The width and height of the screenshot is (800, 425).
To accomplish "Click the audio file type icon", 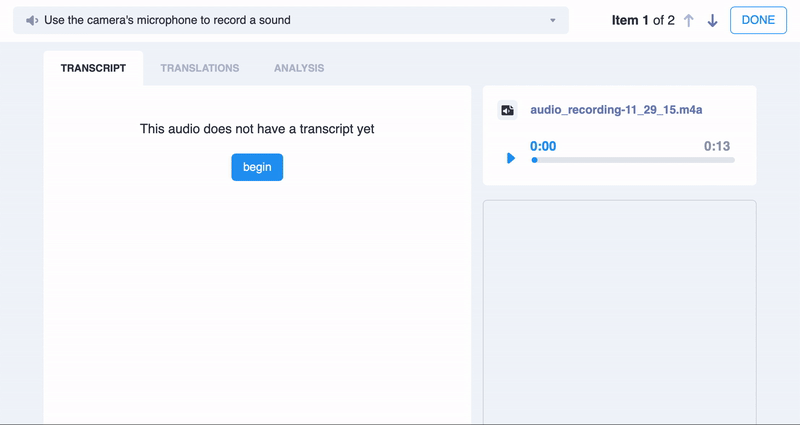I will pos(508,110).
